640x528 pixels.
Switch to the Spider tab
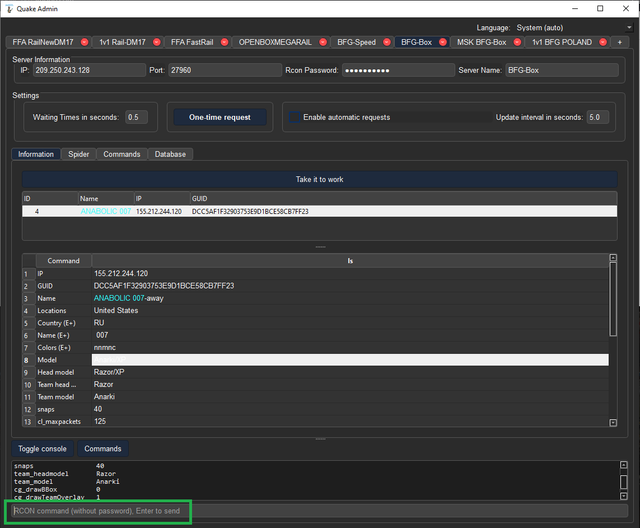78,154
